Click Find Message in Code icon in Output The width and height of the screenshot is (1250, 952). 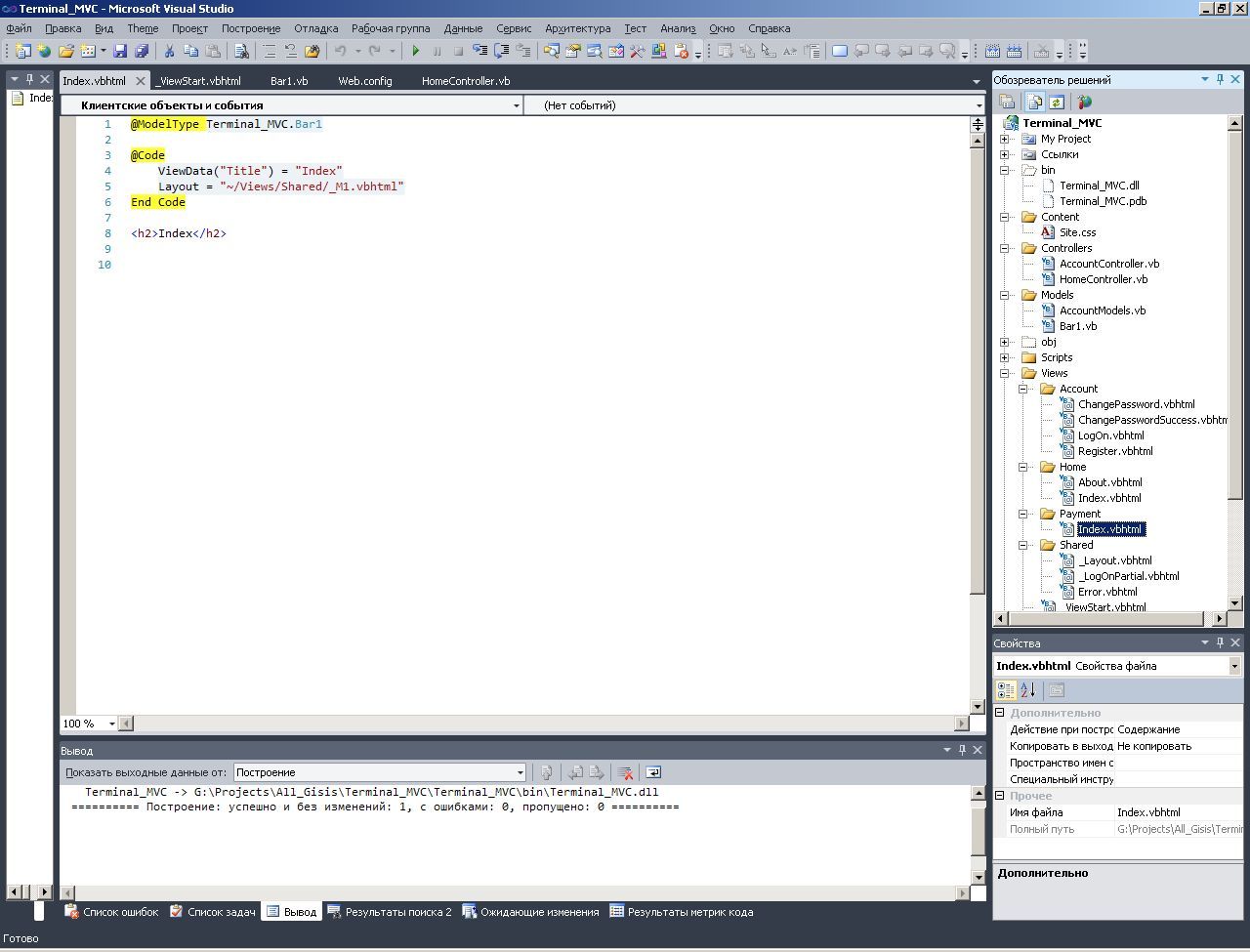[x=547, y=772]
